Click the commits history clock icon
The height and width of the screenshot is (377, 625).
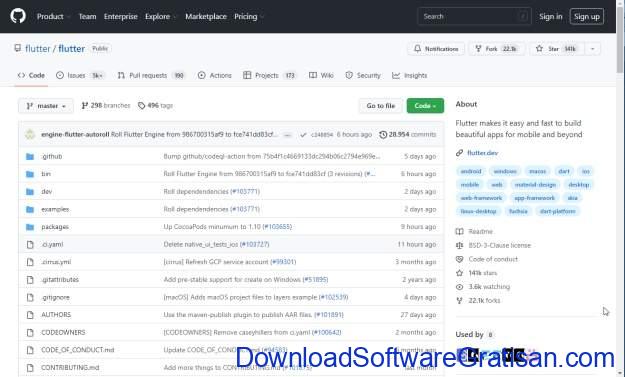coord(383,135)
